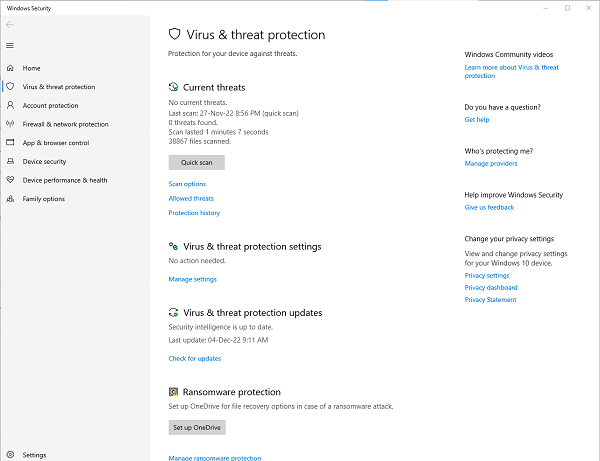The width and height of the screenshot is (600, 461).
Task: Run a Quick scan
Action: tap(196, 162)
